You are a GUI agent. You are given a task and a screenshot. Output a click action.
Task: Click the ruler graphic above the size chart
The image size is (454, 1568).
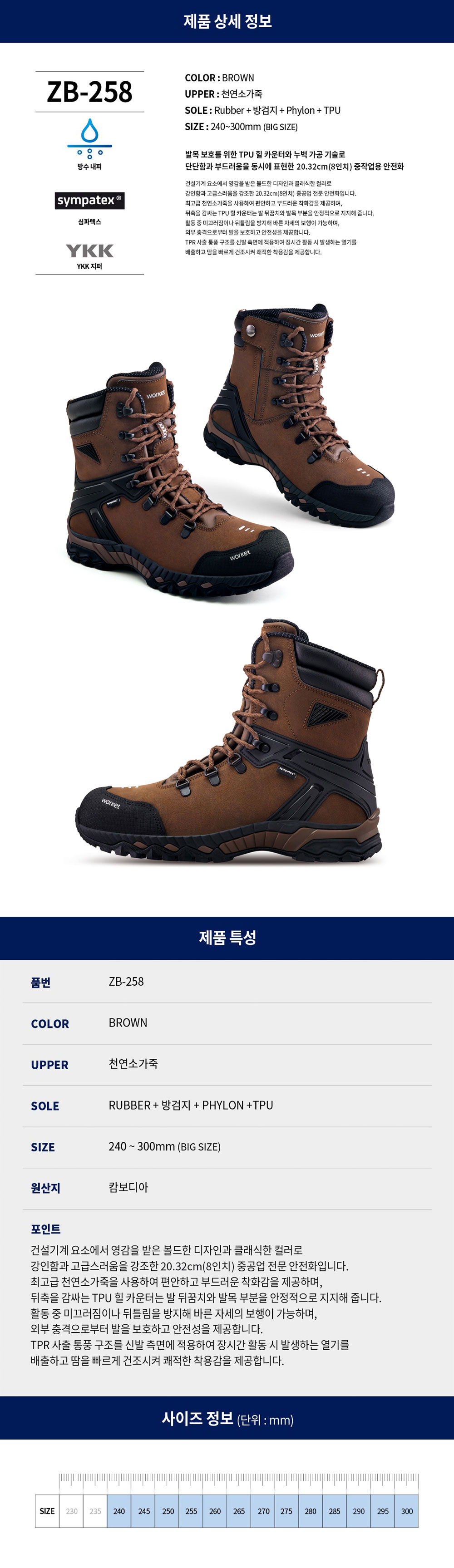pyautogui.click(x=238, y=1481)
